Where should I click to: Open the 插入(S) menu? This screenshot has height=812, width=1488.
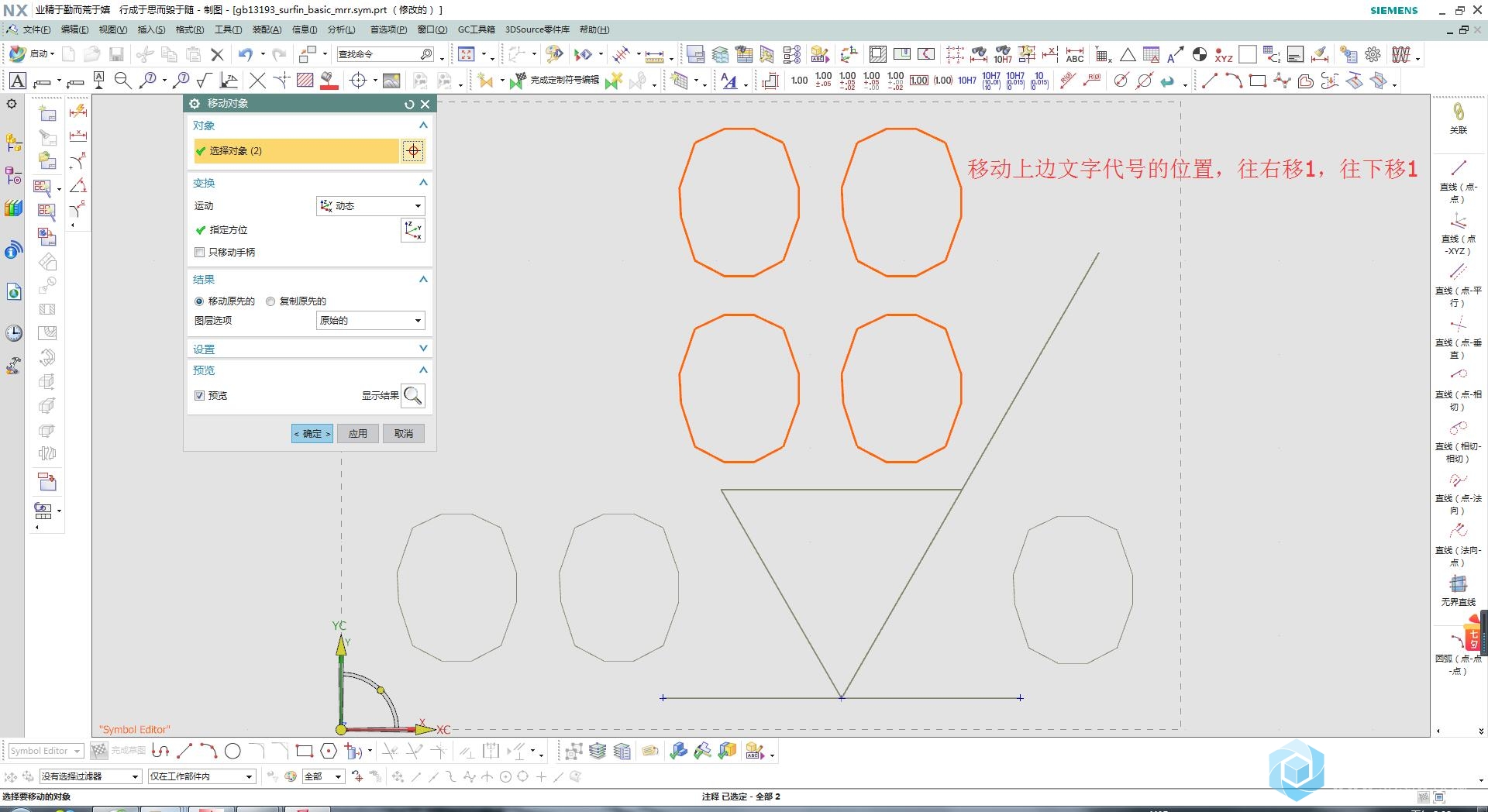click(151, 29)
